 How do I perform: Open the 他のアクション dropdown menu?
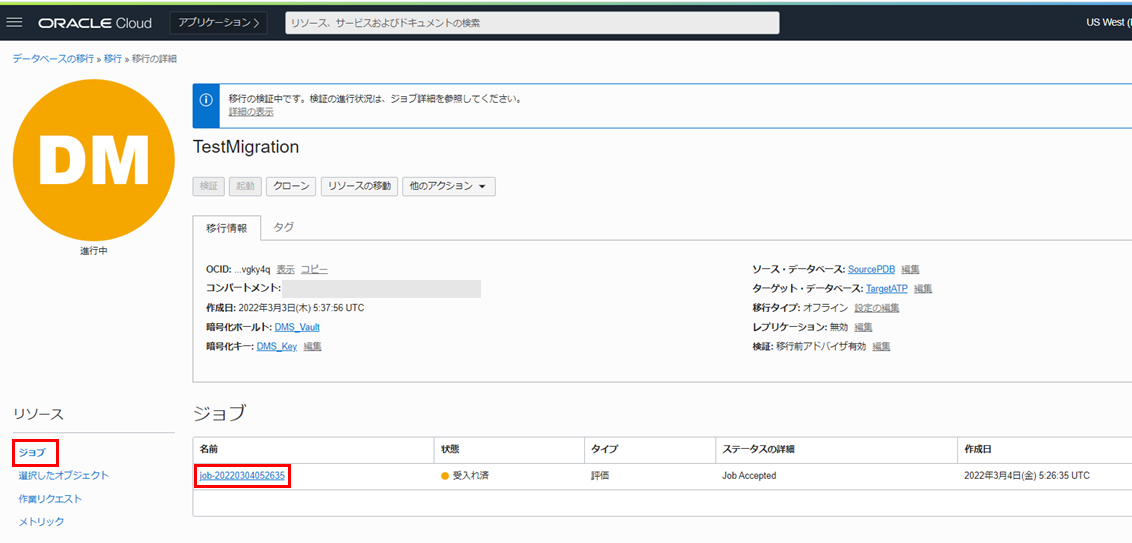click(x=448, y=187)
